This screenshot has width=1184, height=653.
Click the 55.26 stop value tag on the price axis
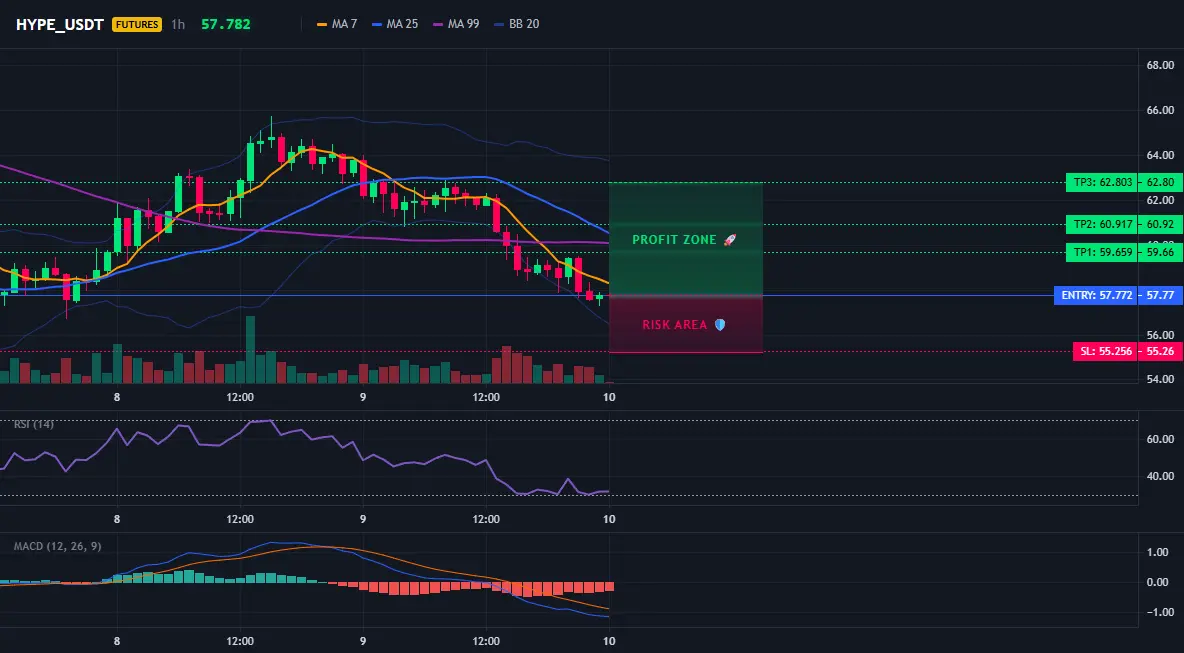point(1161,352)
